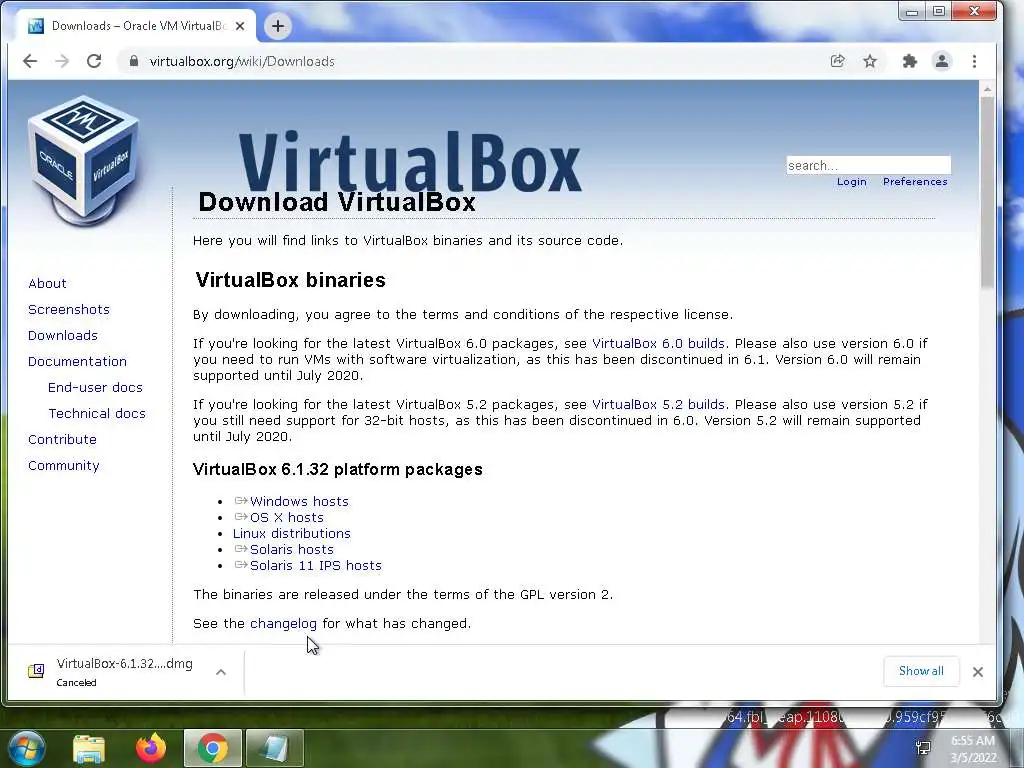Open Preferences link
The height and width of the screenshot is (768, 1024).
[915, 182]
